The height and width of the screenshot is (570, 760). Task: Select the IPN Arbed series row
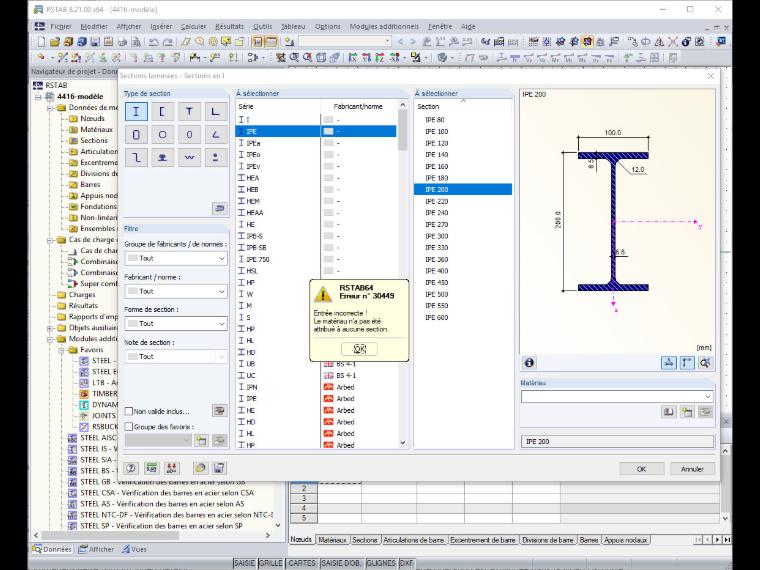316,387
